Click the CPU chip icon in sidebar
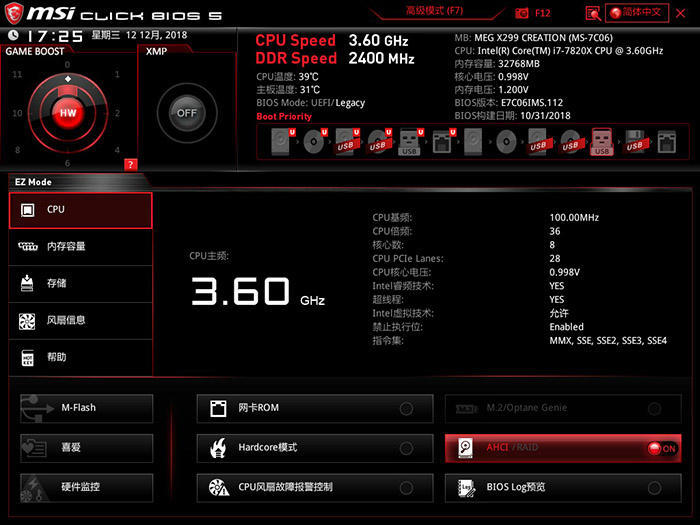Image resolution: width=700 pixels, height=525 pixels. (28, 210)
